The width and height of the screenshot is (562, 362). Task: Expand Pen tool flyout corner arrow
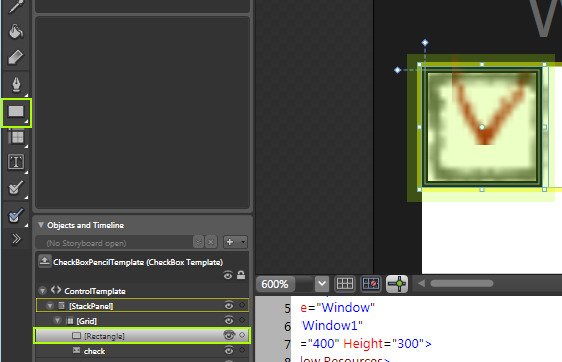coord(27,95)
